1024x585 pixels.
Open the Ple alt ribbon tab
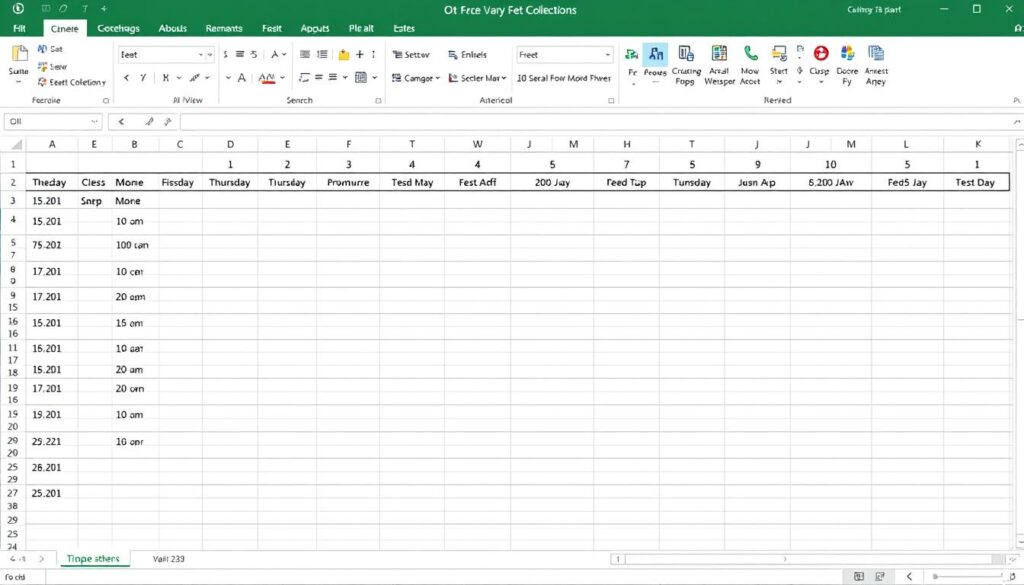(361, 28)
